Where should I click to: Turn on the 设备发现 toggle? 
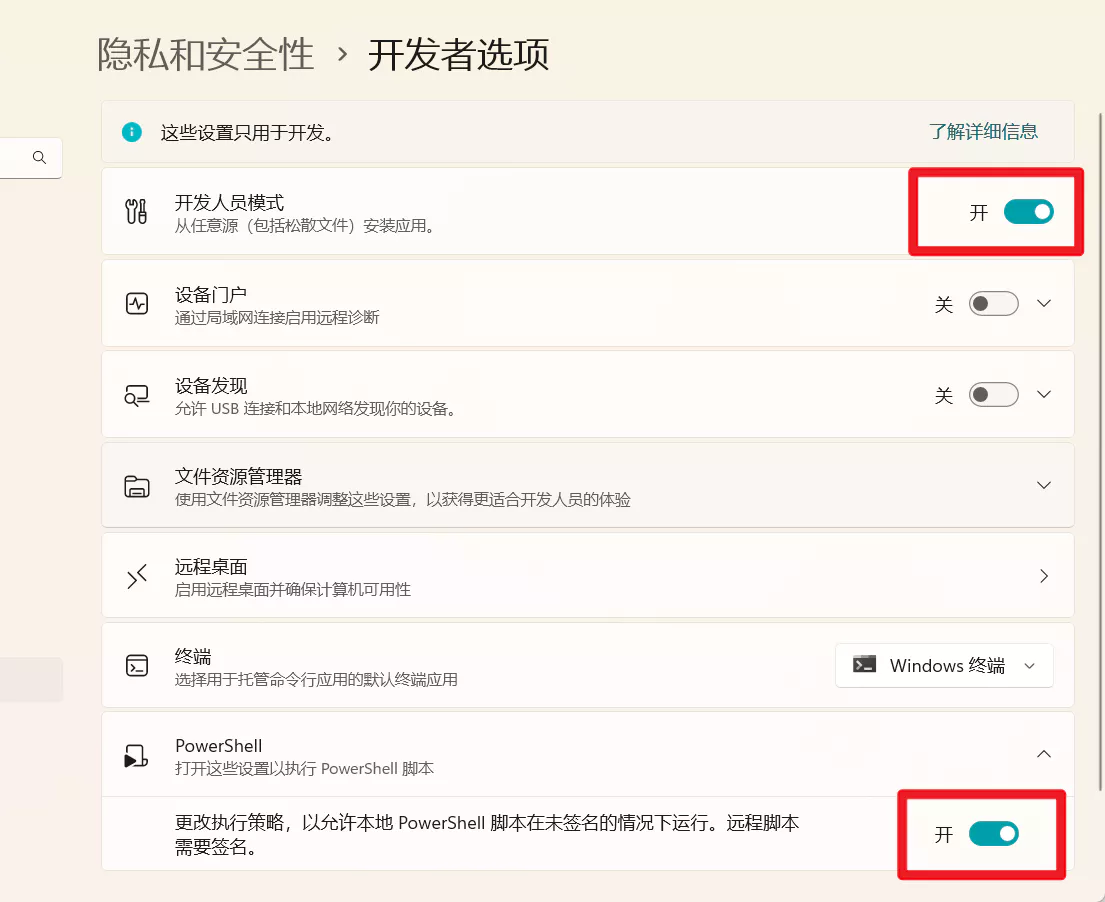pyautogui.click(x=993, y=395)
